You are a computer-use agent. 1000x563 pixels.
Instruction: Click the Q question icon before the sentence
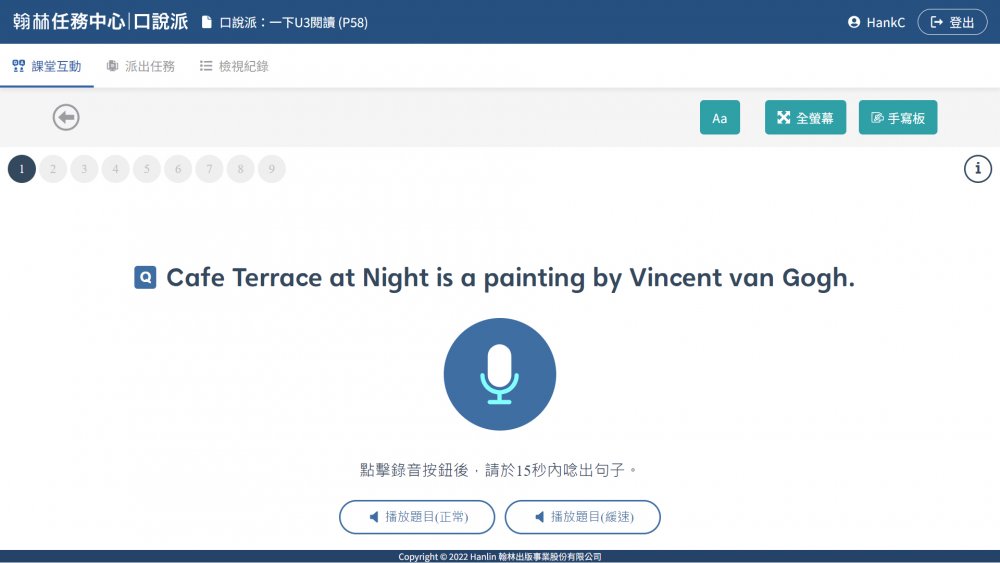145,277
